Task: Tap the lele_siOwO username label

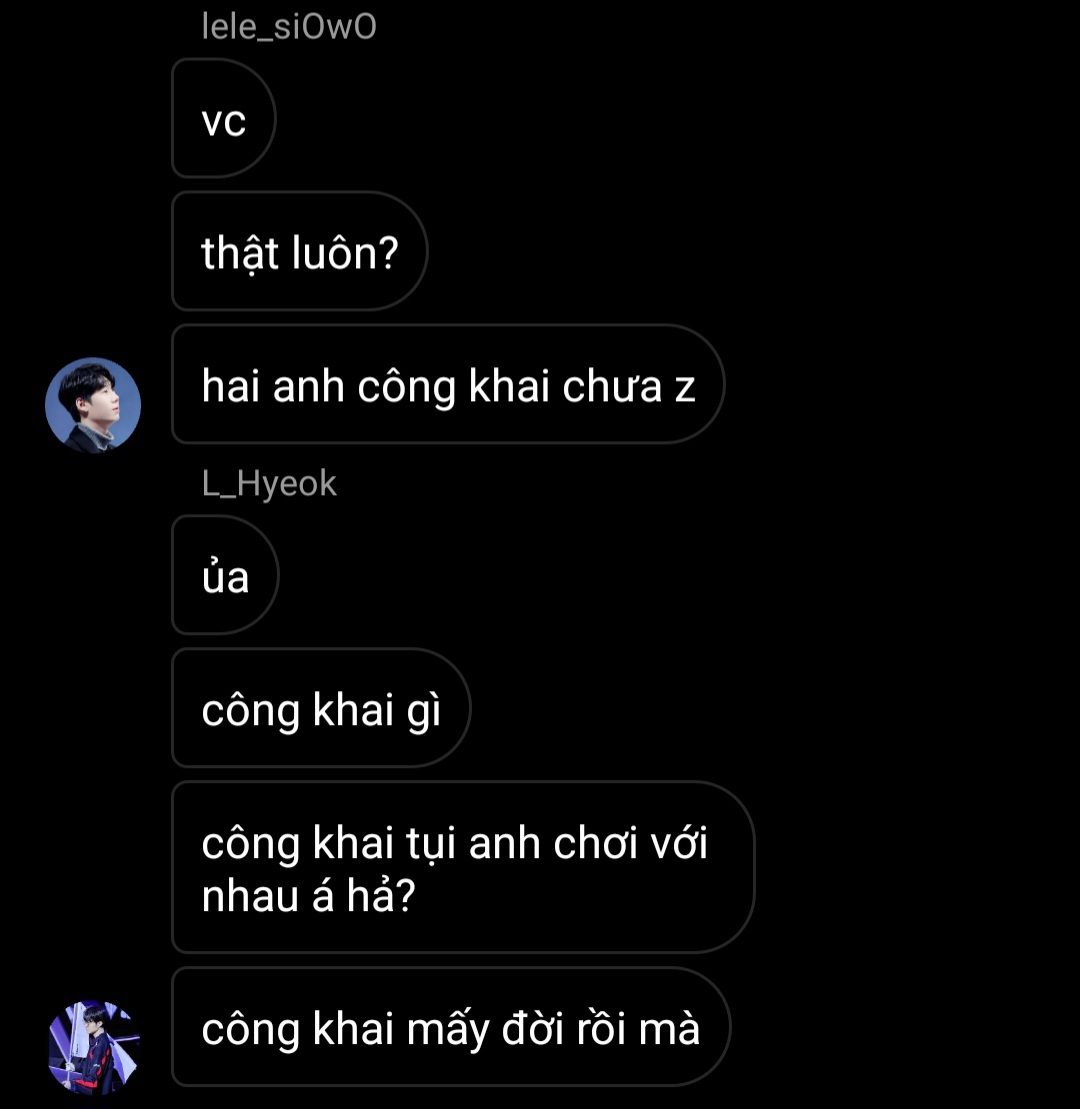Action: [289, 28]
